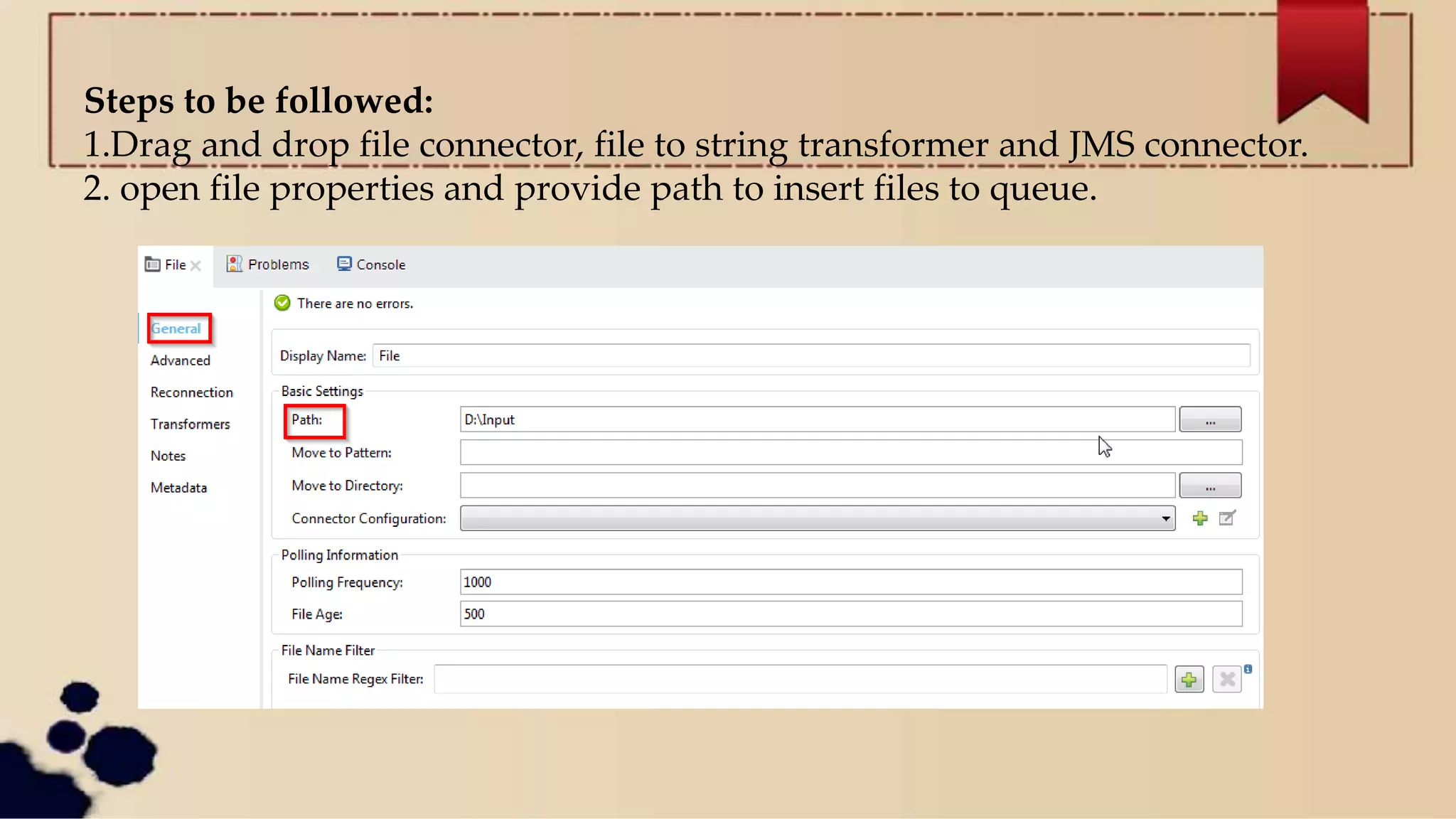The image size is (1456, 819).
Task: Click the File tab icon
Action: 152,264
